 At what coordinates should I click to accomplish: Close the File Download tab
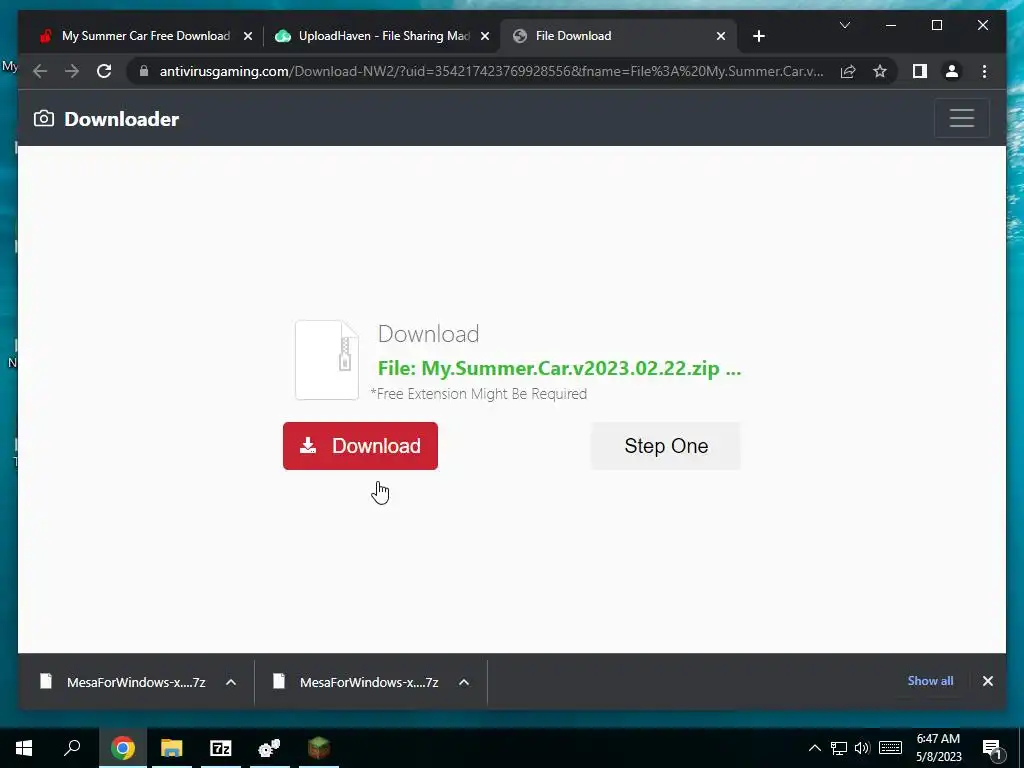coord(720,37)
